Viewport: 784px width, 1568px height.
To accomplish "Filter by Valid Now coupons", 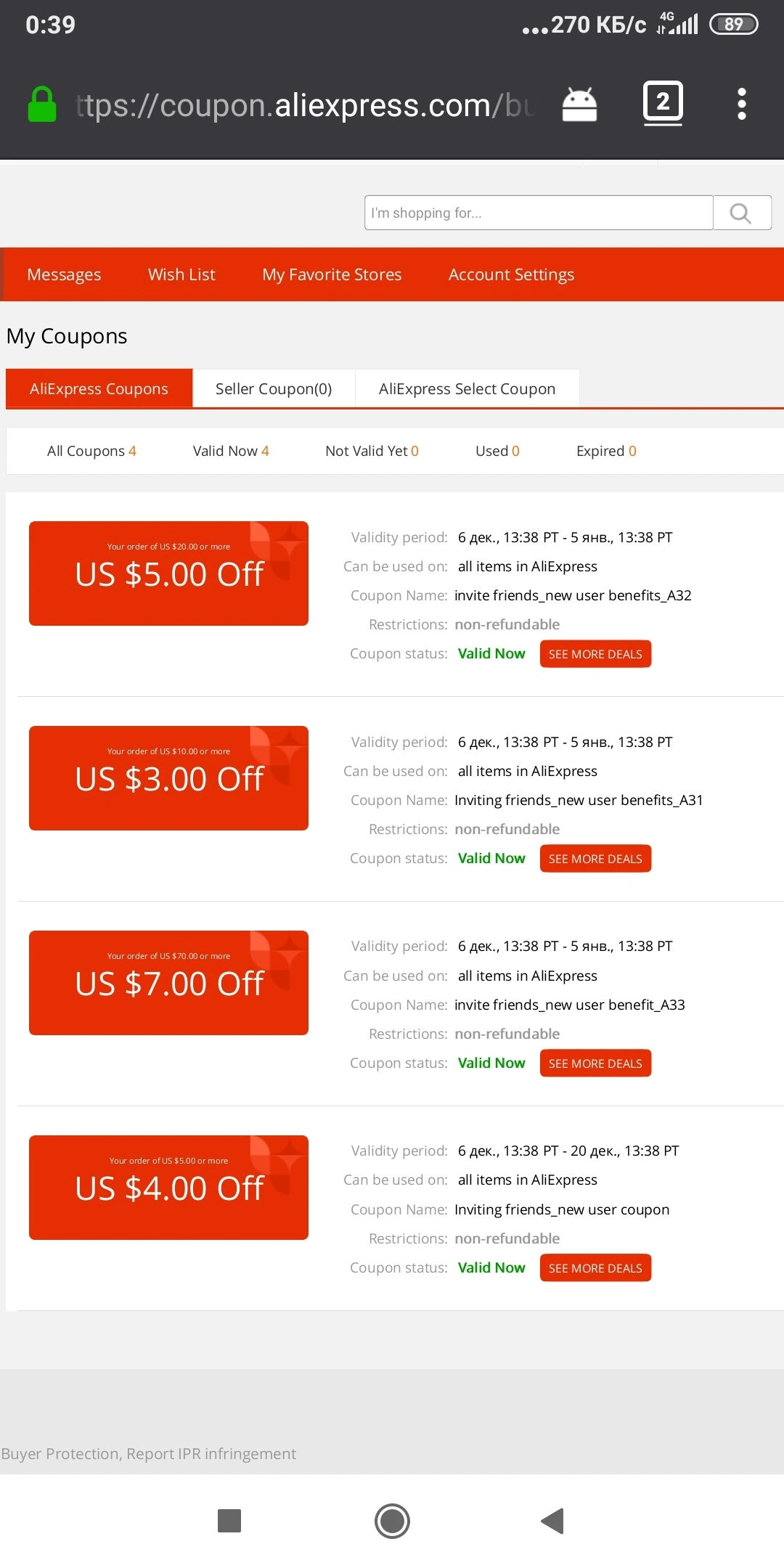I will [231, 451].
